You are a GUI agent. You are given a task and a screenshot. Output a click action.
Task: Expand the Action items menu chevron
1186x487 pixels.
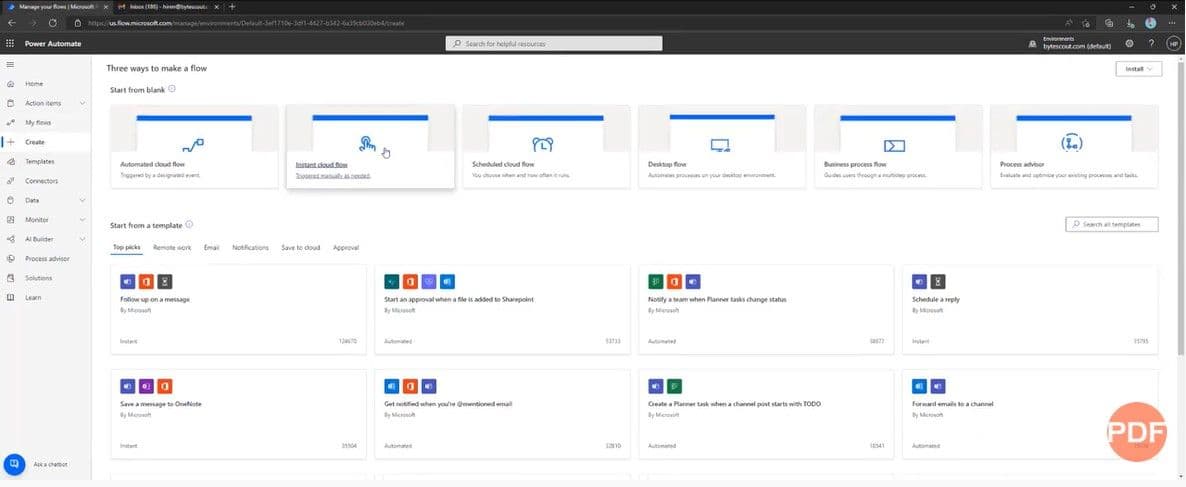83,103
